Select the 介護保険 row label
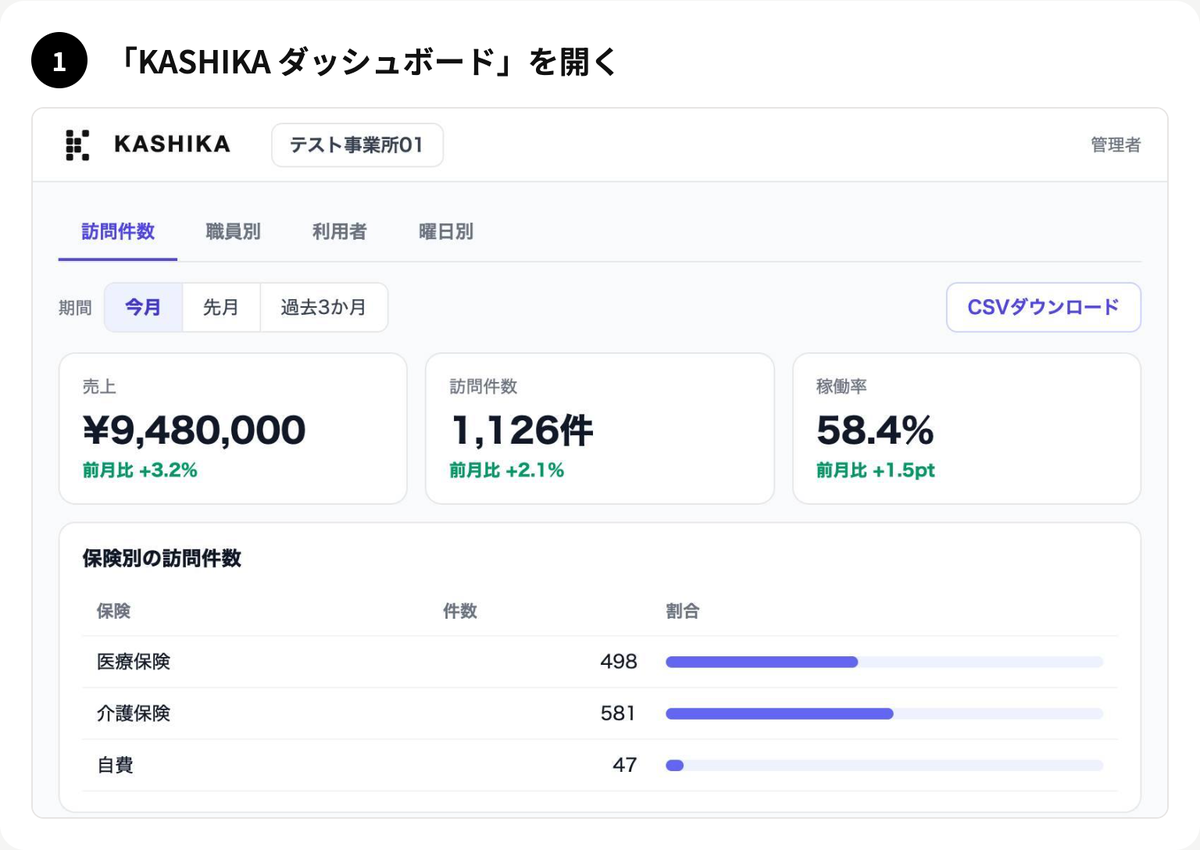 [x=134, y=714]
